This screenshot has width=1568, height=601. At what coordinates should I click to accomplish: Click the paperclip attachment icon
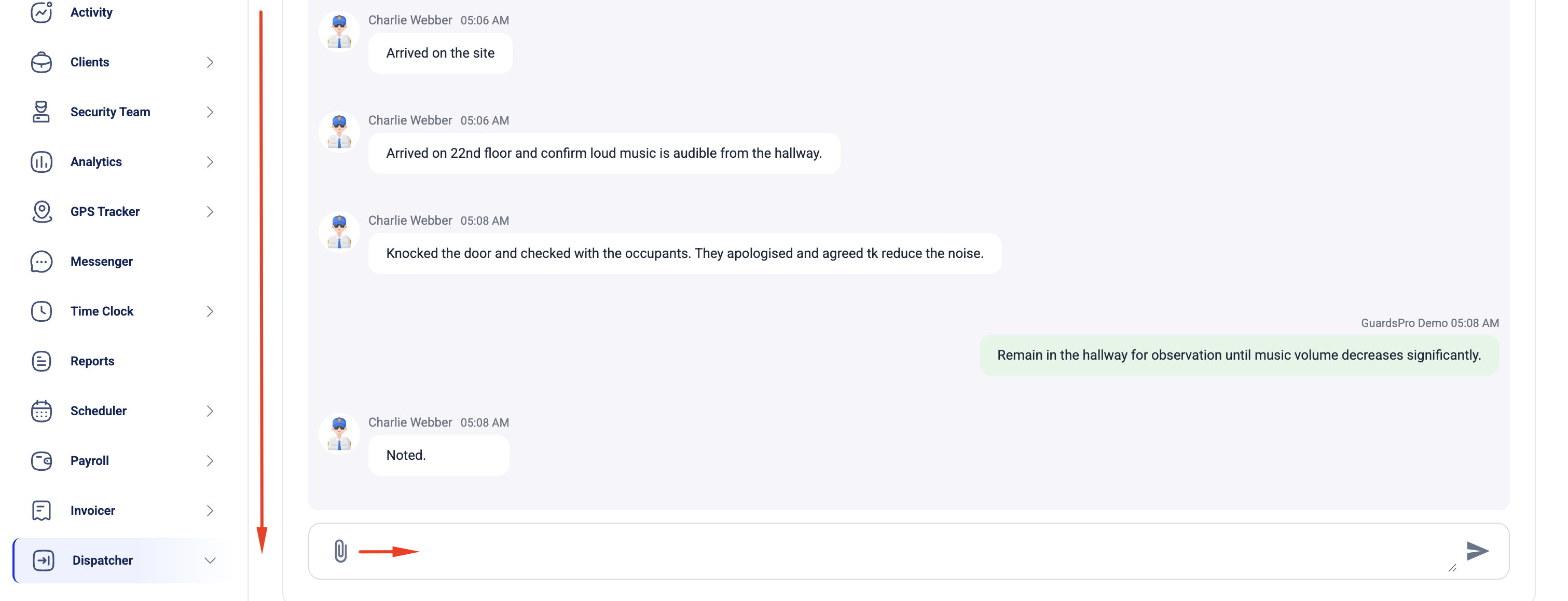[340, 551]
